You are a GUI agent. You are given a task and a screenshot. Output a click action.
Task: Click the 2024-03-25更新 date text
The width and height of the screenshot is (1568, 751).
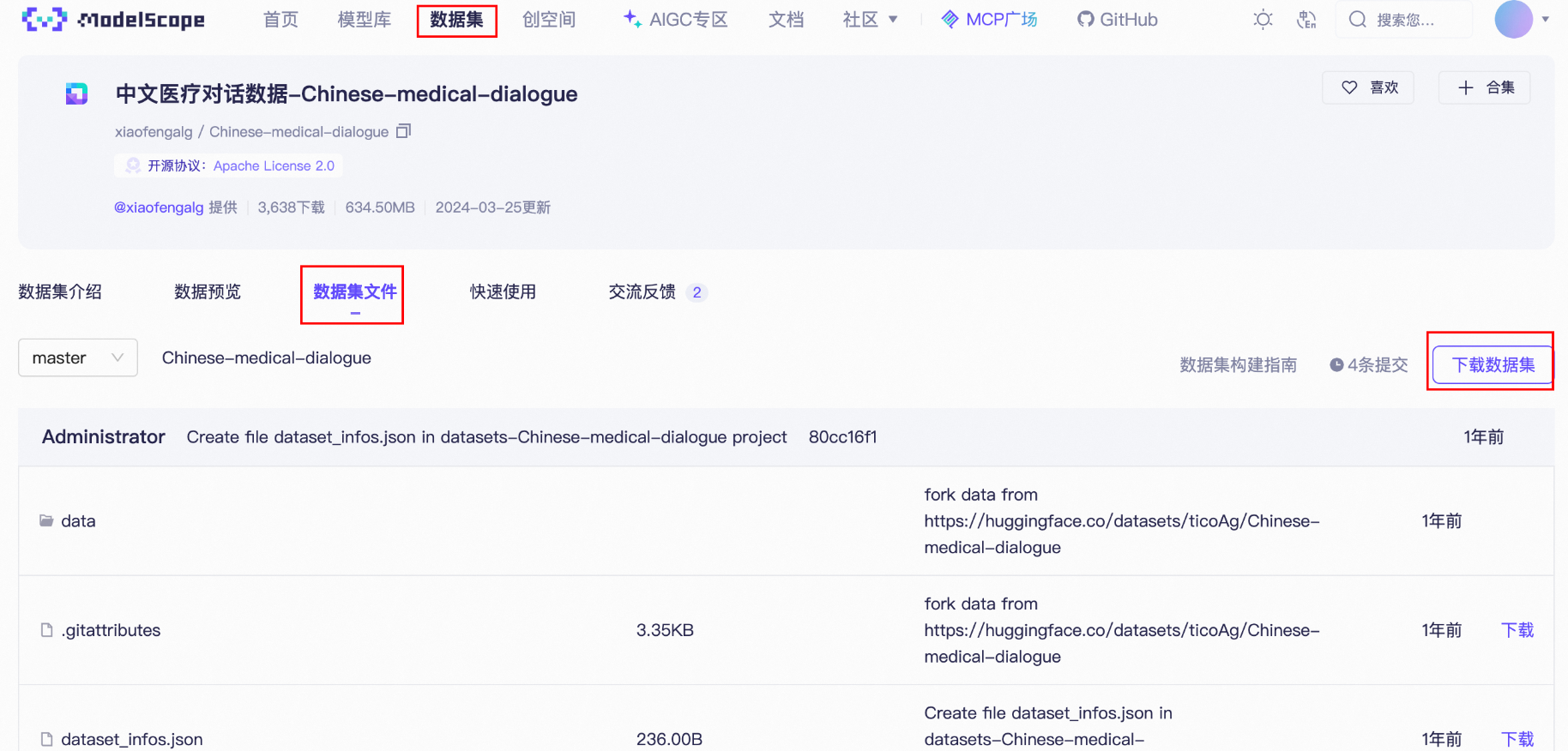(x=492, y=207)
